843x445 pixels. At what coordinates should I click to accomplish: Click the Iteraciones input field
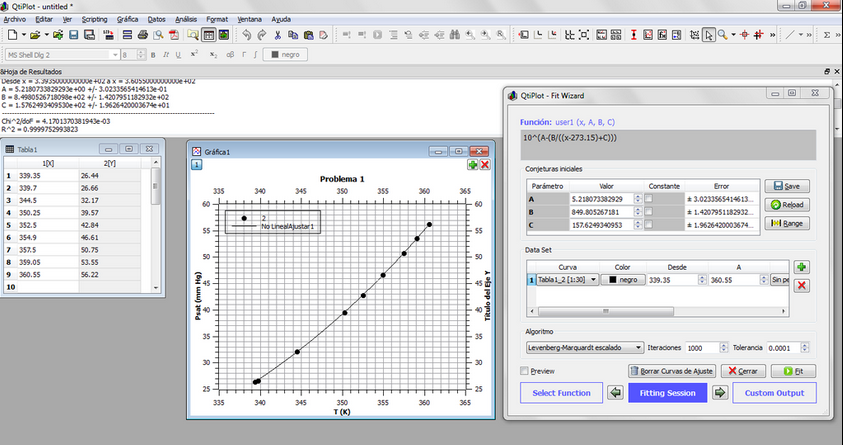click(703, 348)
